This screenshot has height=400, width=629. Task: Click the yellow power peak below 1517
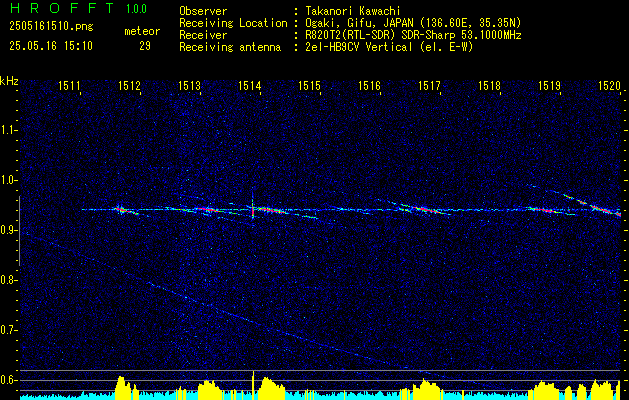pyautogui.click(x=428, y=388)
